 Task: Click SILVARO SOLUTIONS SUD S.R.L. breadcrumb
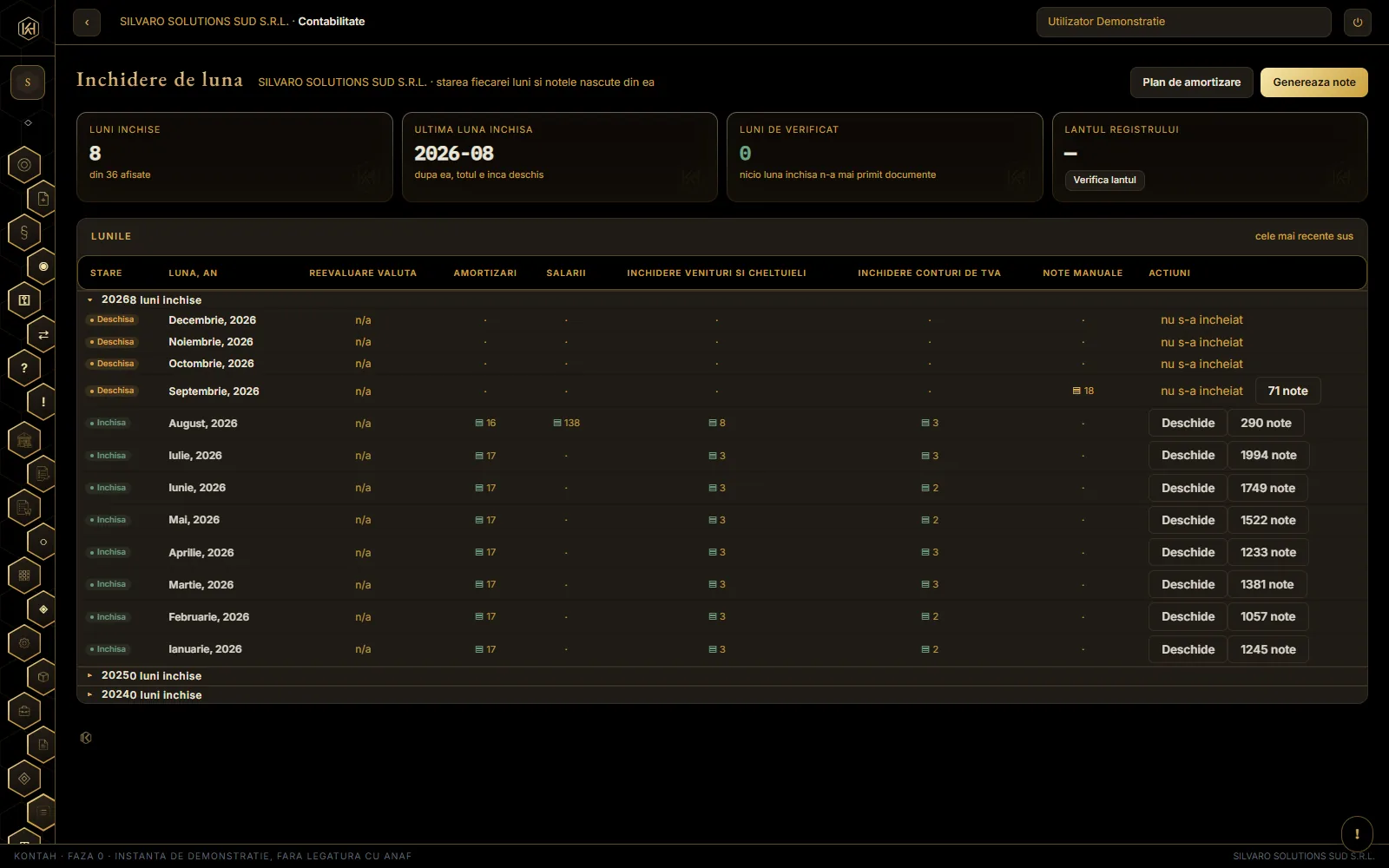pyautogui.click(x=204, y=22)
